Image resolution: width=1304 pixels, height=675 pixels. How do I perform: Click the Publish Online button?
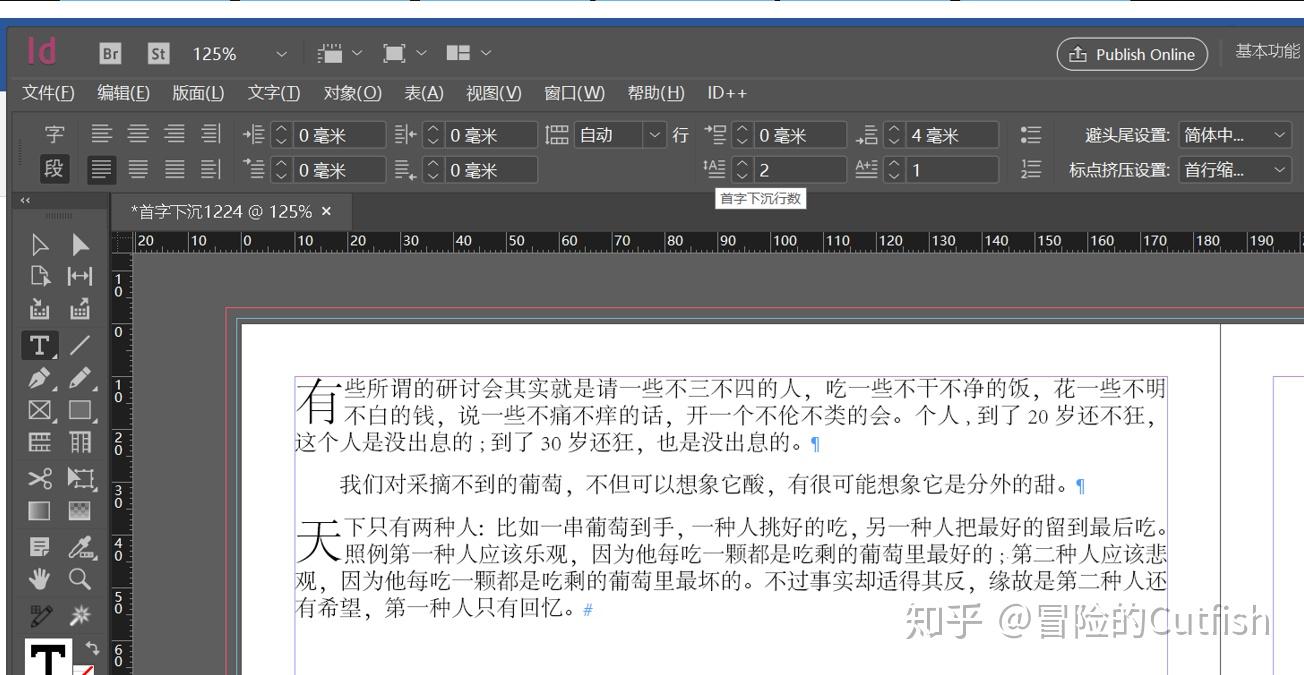pos(1131,55)
